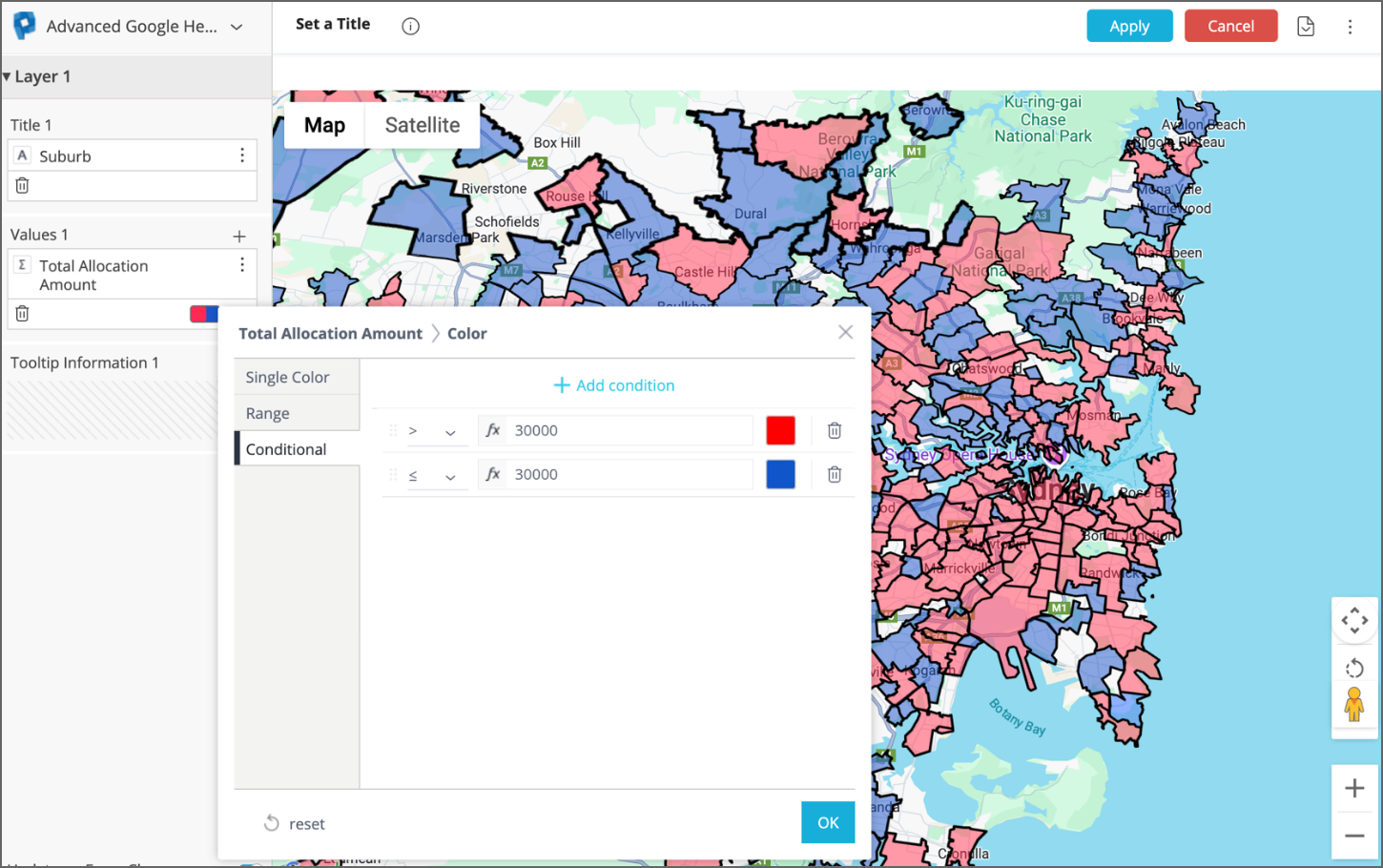Switch to Satellite map view
Viewport: 1383px width, 868px height.
click(x=422, y=126)
